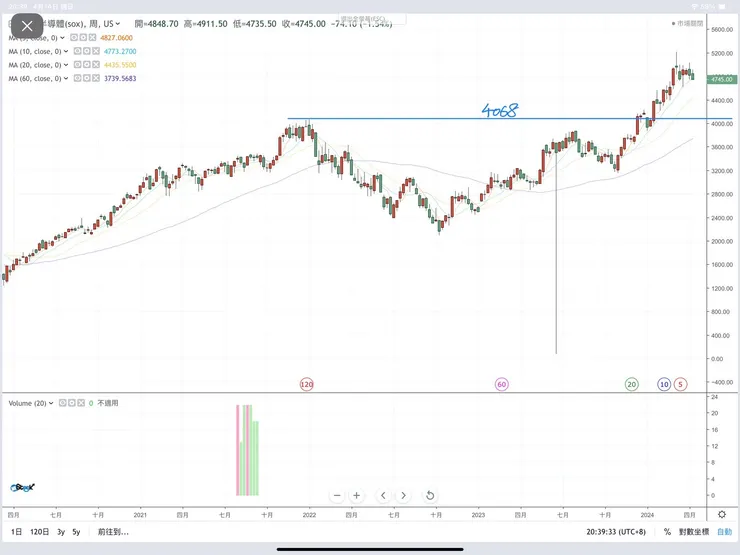This screenshot has width=740, height=555.
Task: Hide the MA 60 line with its eye icon
Action: click(77, 78)
